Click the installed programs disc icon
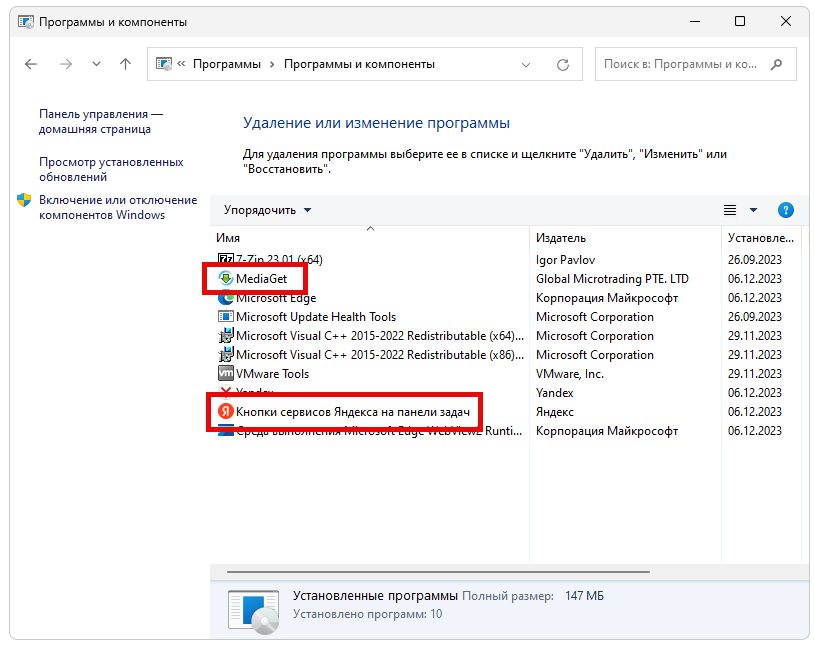This screenshot has width=814, height=645. pos(253,612)
